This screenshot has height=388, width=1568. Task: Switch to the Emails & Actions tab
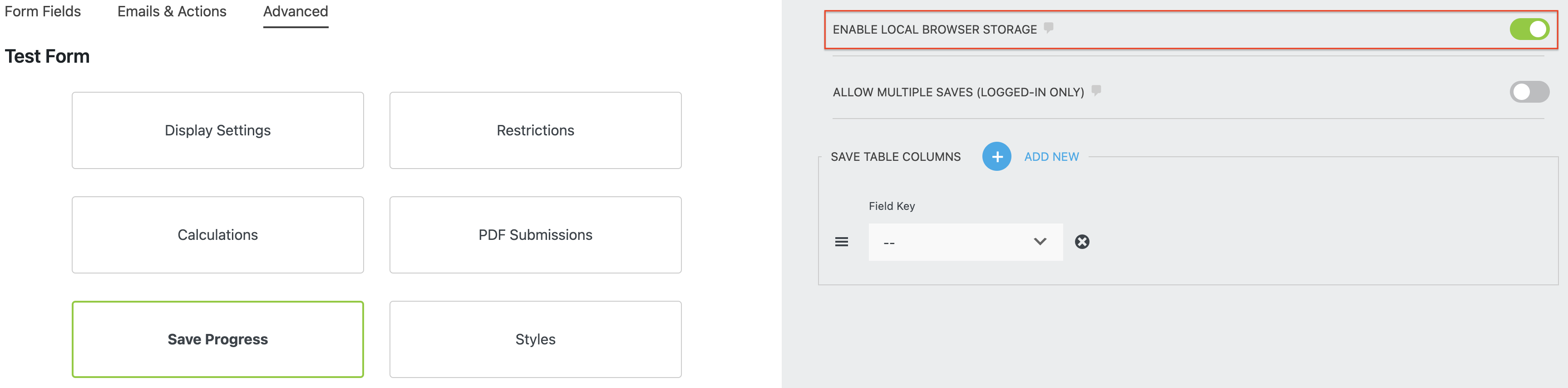pos(172,11)
